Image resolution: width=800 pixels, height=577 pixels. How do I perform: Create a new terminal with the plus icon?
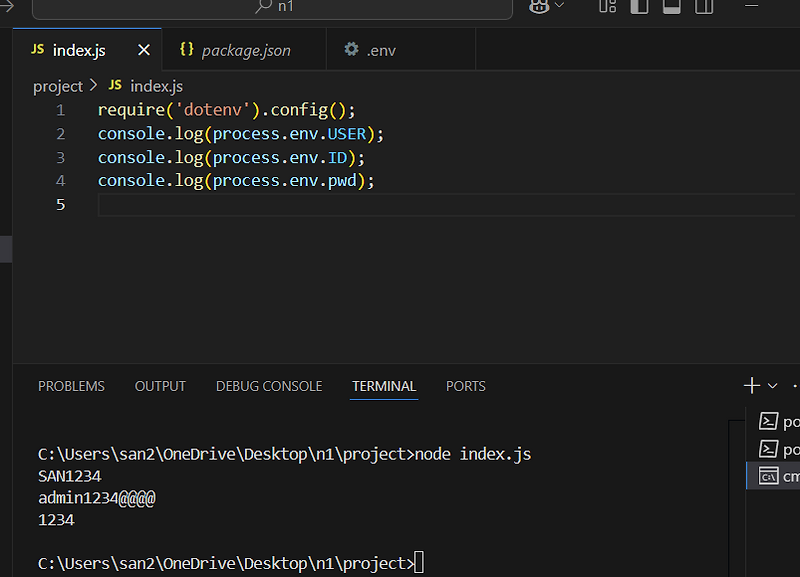[x=750, y=385]
